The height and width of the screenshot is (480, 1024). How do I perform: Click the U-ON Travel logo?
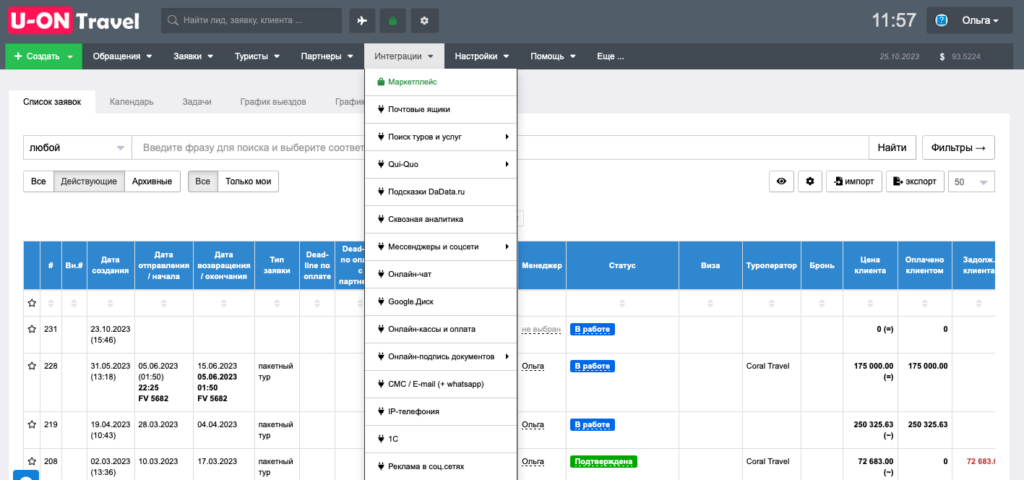[x=74, y=20]
